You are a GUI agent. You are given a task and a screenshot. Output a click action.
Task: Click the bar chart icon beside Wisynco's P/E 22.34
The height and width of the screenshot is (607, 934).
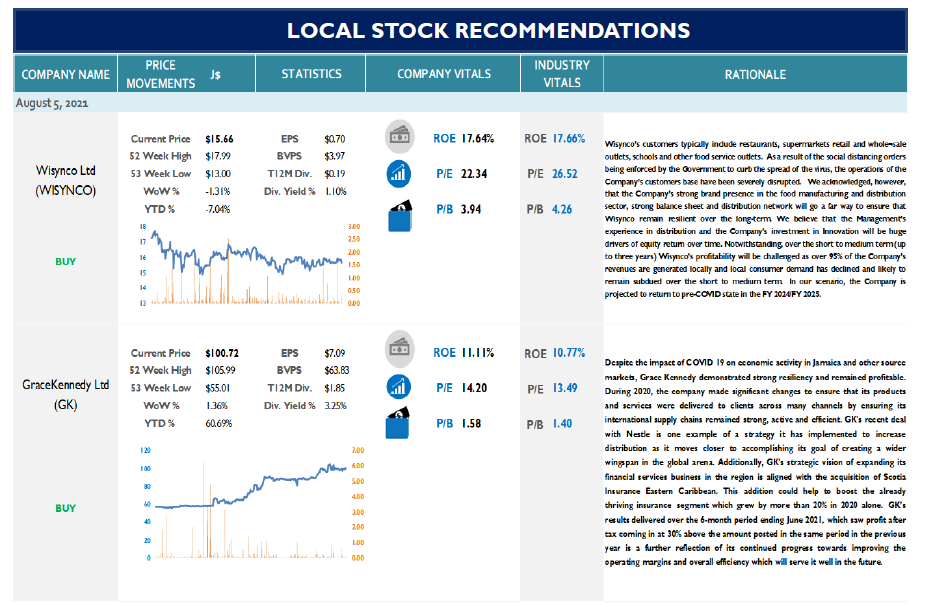tap(398, 174)
